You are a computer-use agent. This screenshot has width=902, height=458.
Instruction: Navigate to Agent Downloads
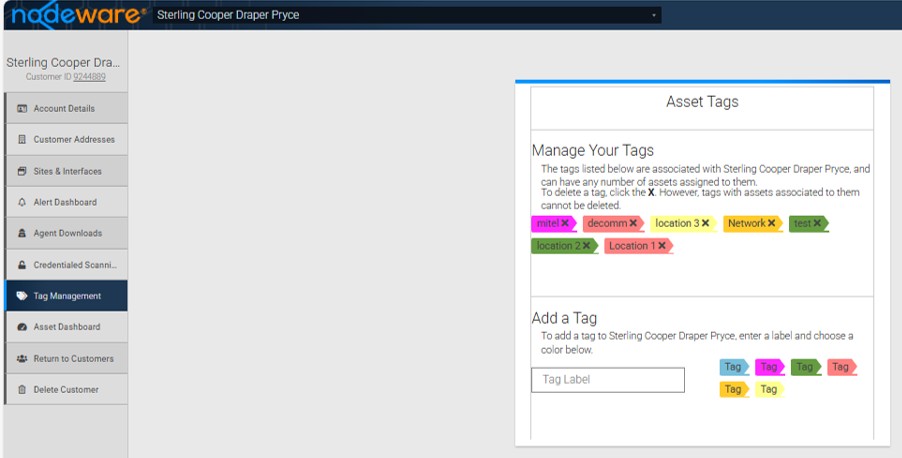(x=66, y=233)
